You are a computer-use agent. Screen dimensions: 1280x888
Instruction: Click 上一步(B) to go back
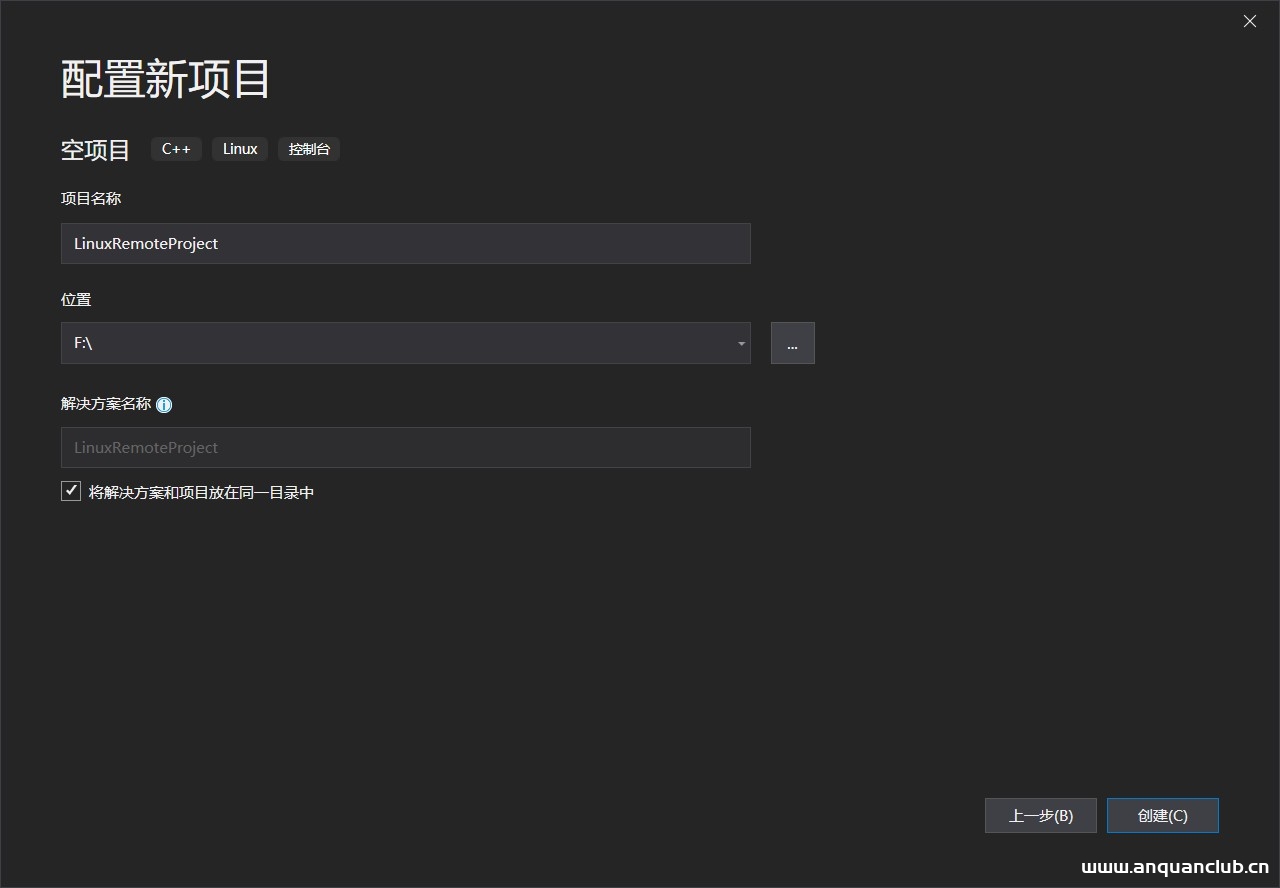[x=1040, y=815]
